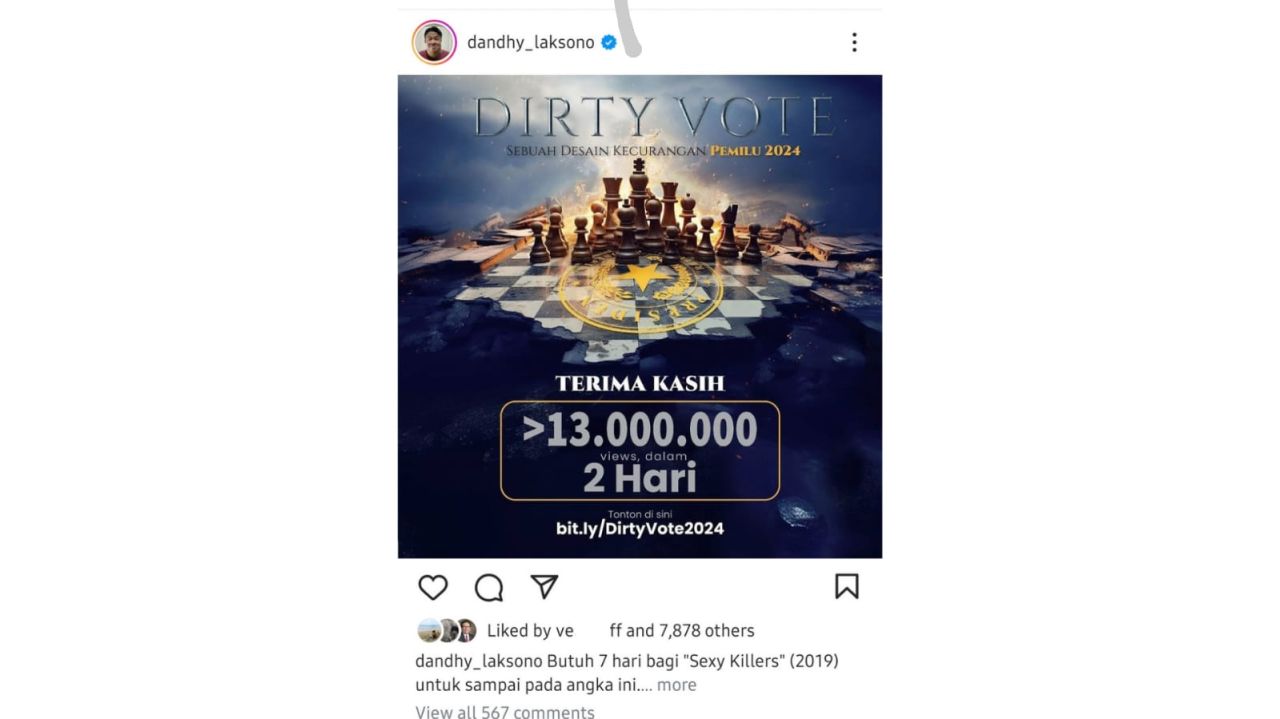Click bit.ly/DirtyVote2024 text on the poster
The width and height of the screenshot is (1280, 719).
[640, 528]
